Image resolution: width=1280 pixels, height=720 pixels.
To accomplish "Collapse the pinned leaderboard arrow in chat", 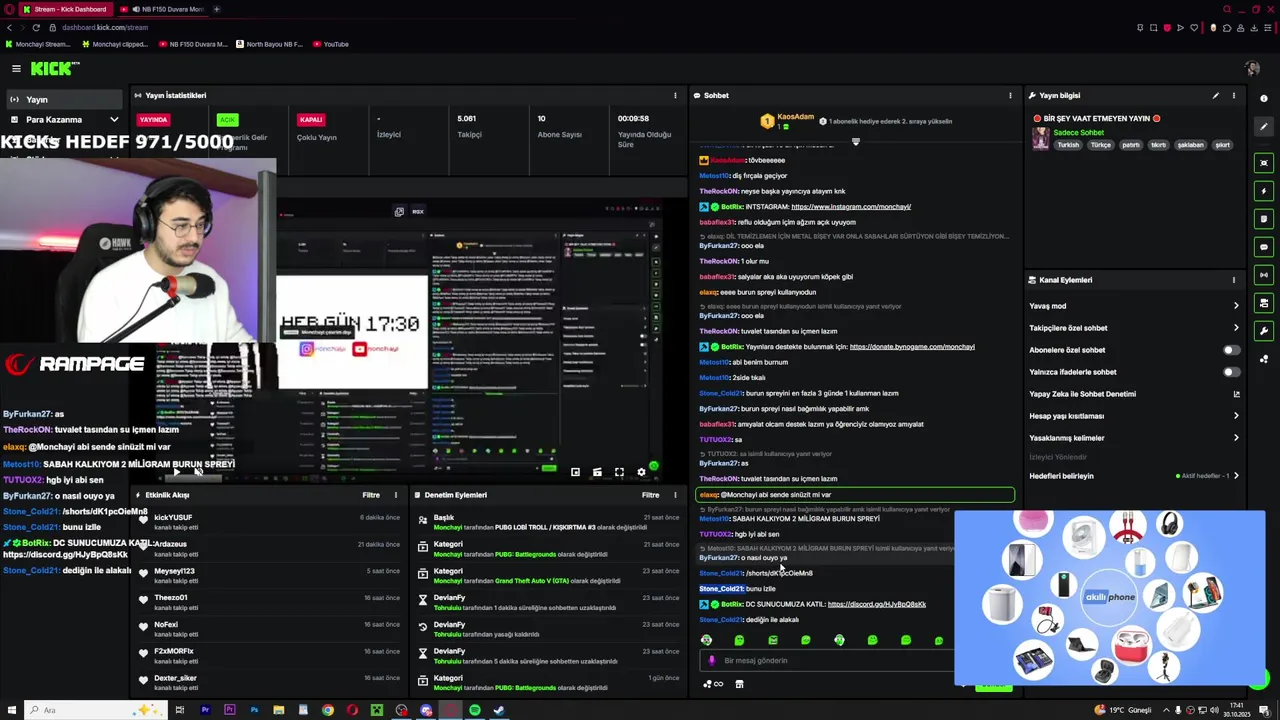I will (855, 141).
